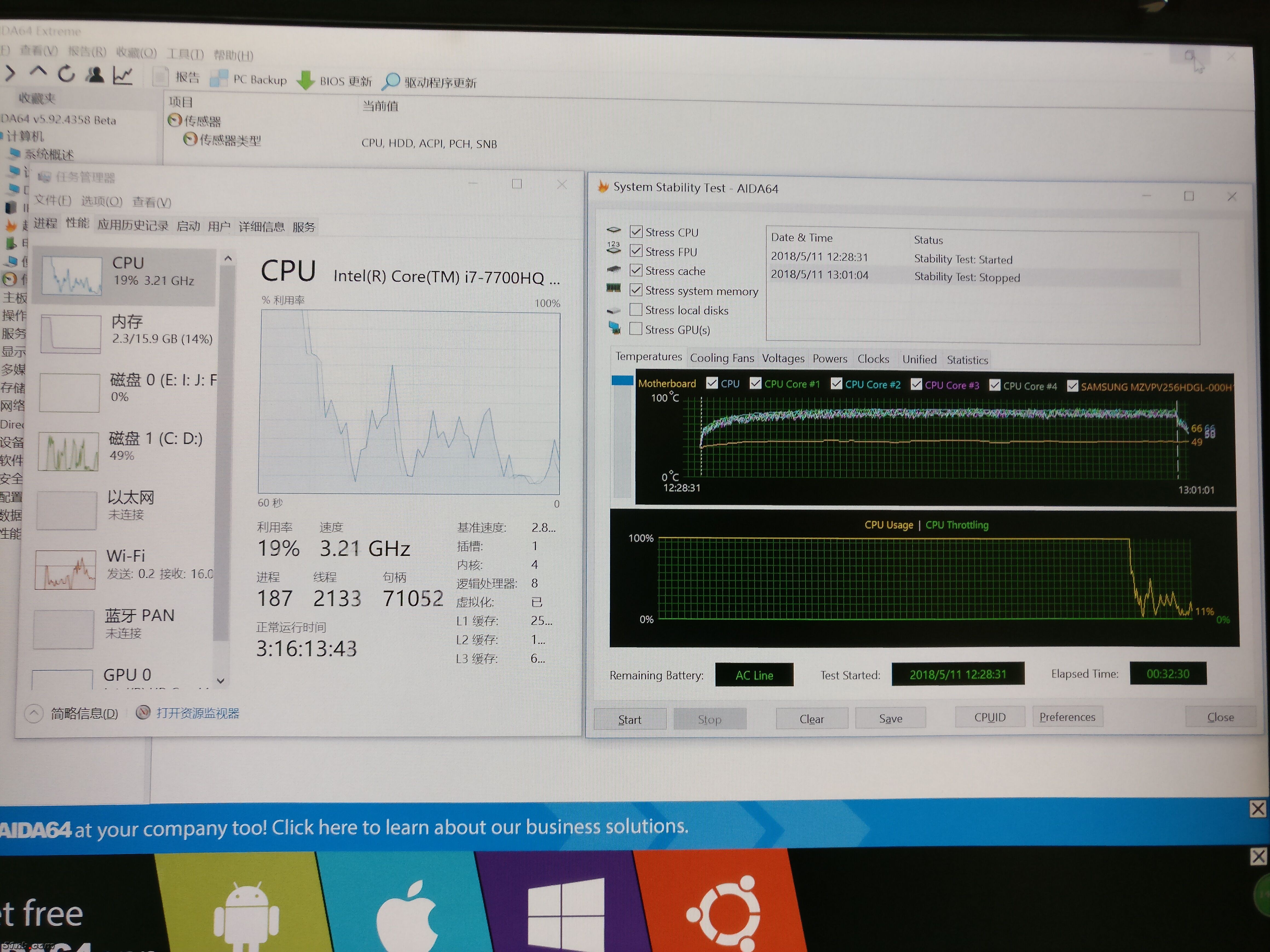This screenshot has height=952, width=1270.
Task: Switch to Clocks tab
Action: click(873, 359)
